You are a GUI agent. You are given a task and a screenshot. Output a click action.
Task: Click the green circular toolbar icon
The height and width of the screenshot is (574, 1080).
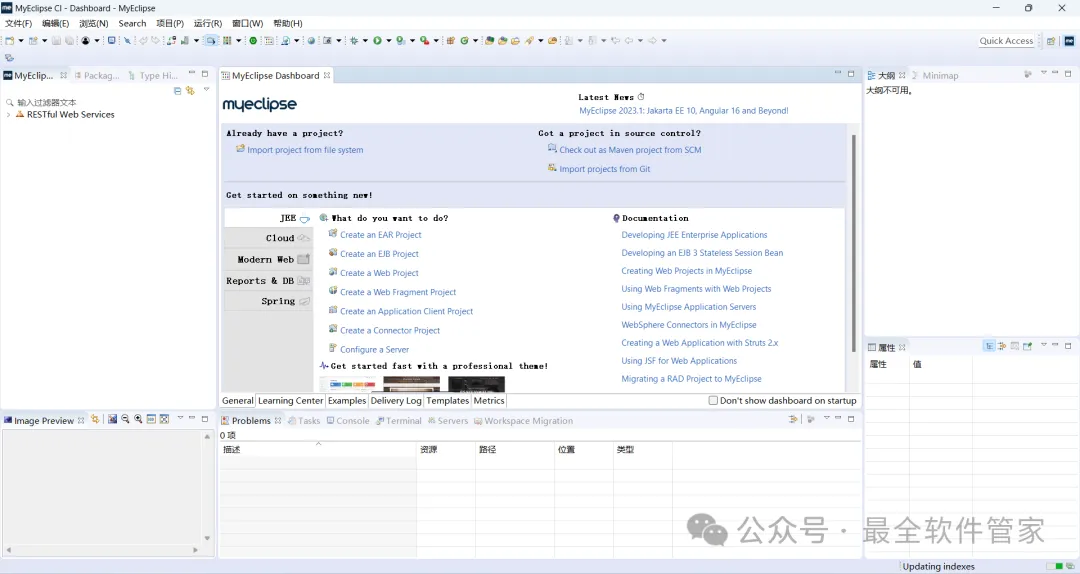click(x=253, y=41)
